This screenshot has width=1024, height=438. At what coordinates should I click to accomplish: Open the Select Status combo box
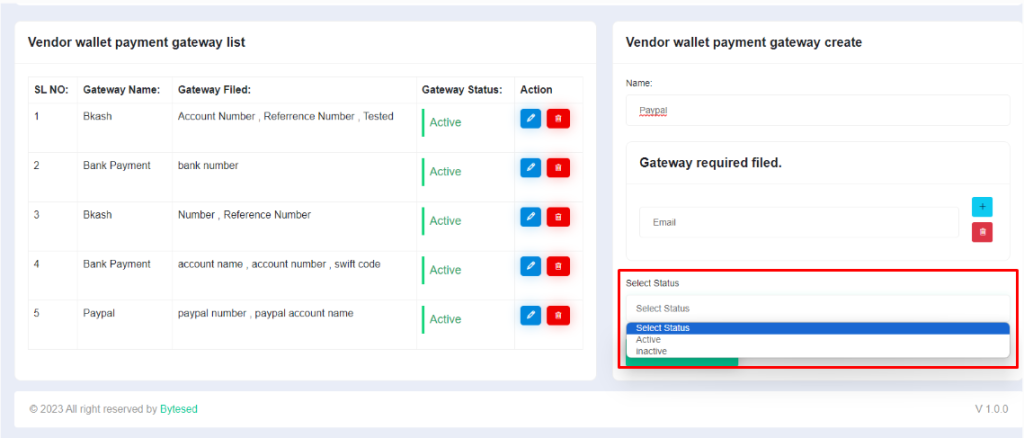tap(818, 308)
